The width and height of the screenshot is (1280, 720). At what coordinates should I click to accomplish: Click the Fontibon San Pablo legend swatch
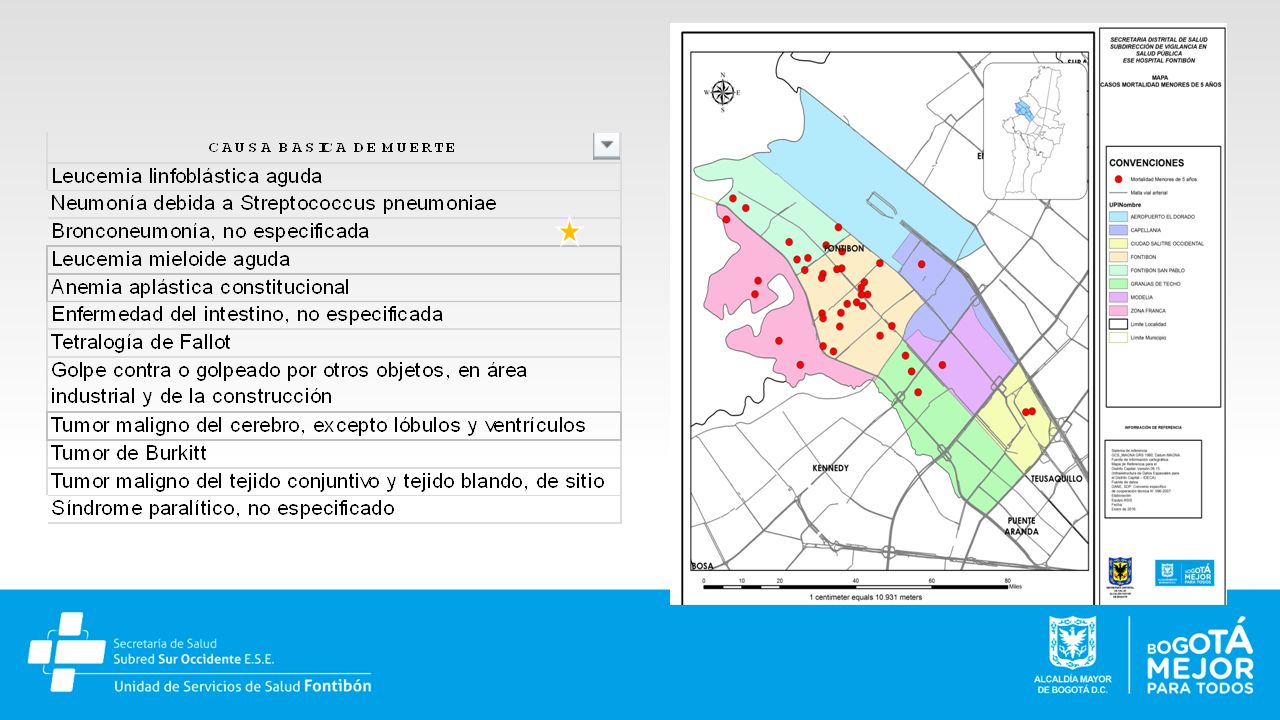click(x=1117, y=270)
